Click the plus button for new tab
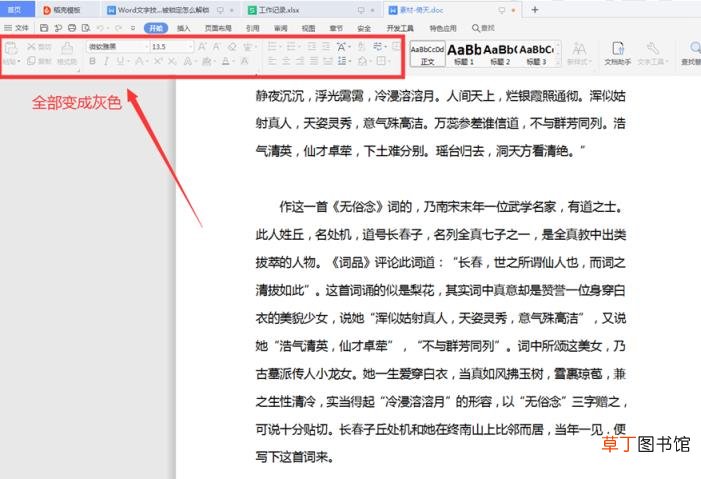701x479 pixels. pos(535,9)
